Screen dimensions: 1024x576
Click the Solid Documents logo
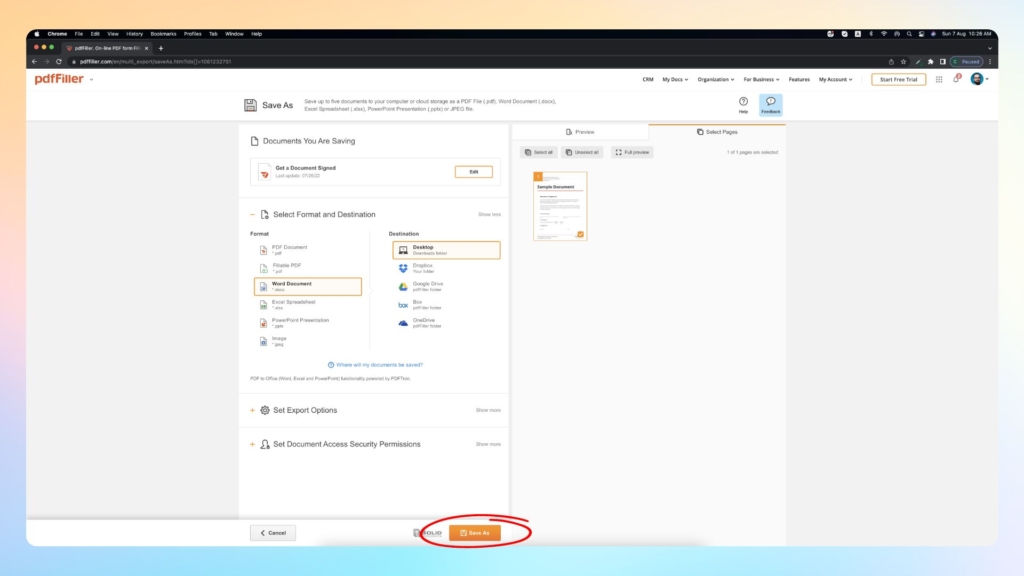point(428,533)
